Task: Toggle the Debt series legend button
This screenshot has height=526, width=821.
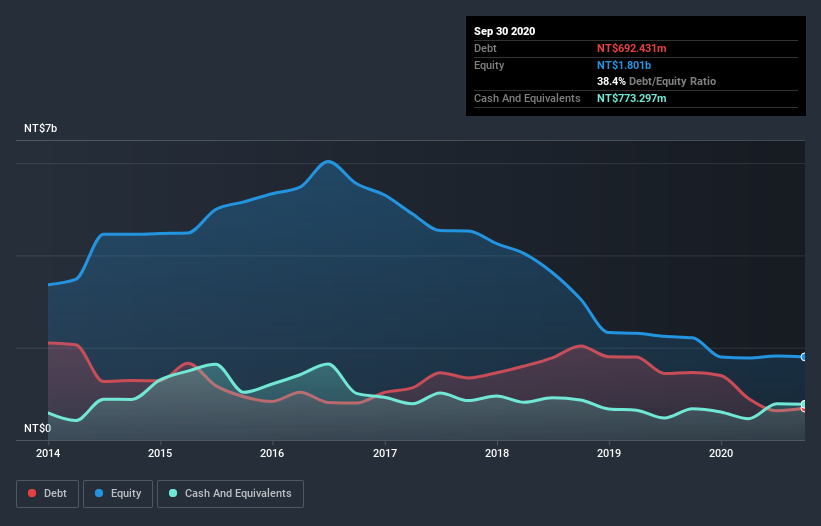Action: point(48,494)
